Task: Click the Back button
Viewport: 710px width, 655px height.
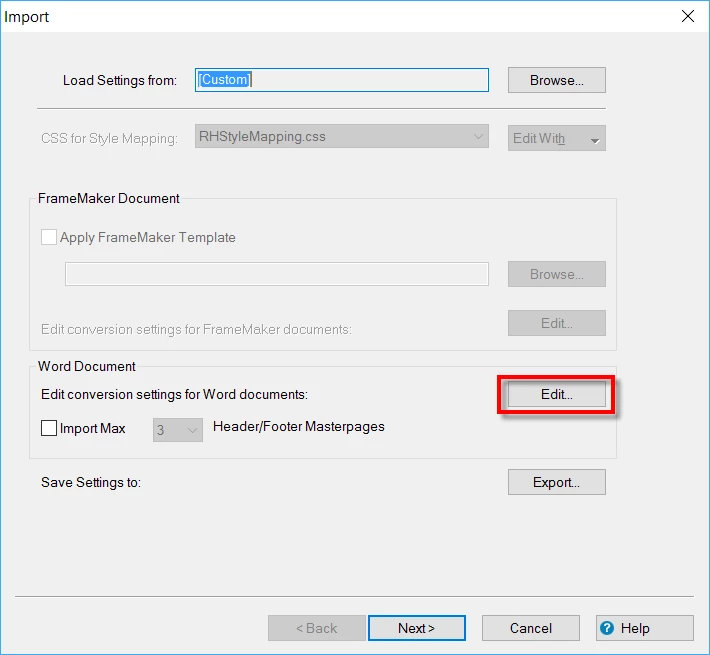Action: tap(317, 628)
